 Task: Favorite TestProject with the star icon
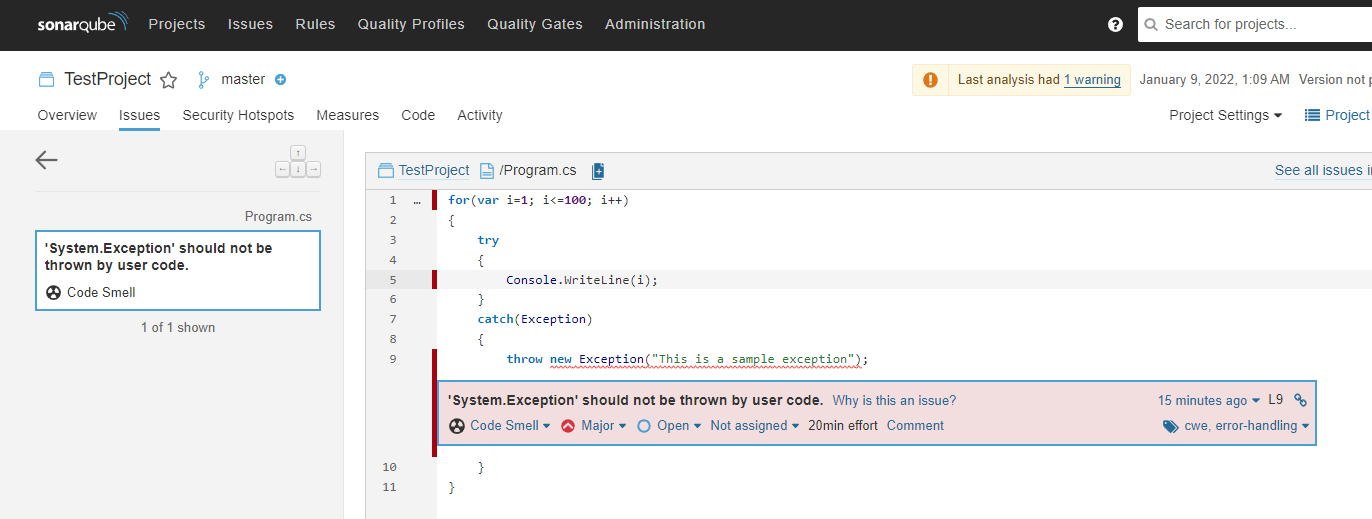pyautogui.click(x=168, y=80)
